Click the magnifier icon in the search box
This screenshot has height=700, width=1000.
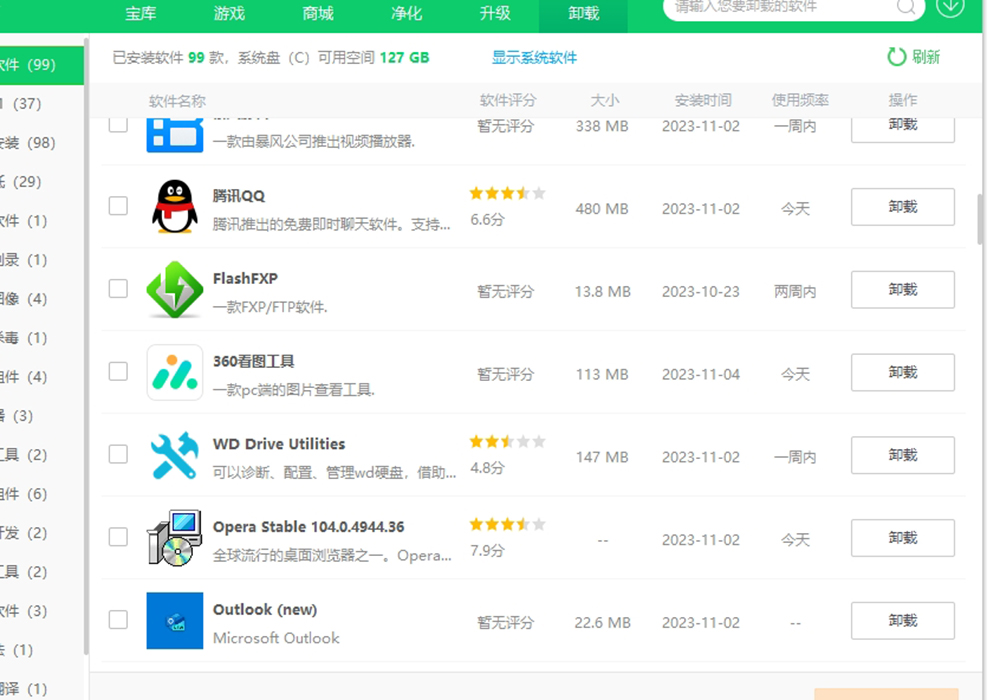click(x=906, y=7)
